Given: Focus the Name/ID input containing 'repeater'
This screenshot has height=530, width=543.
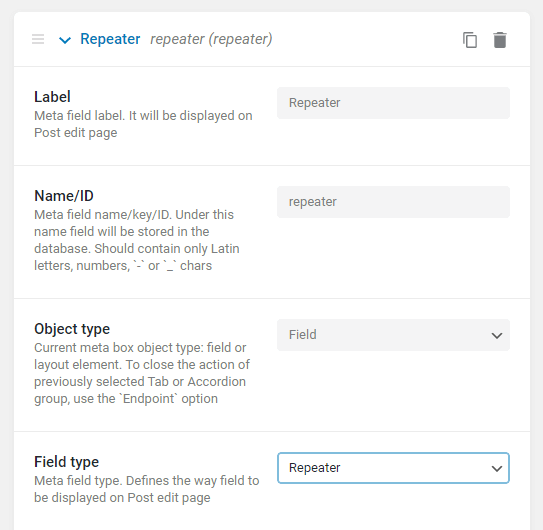Looking at the screenshot, I should click(x=393, y=202).
